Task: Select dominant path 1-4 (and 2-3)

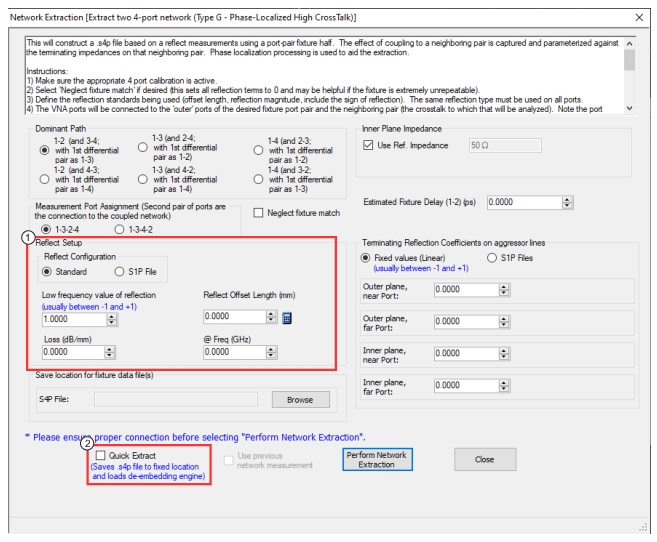Action: click(x=260, y=149)
